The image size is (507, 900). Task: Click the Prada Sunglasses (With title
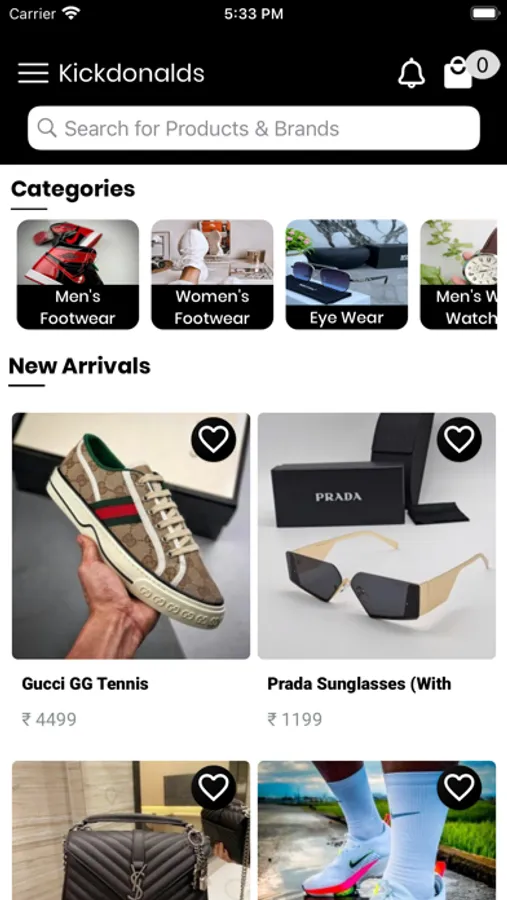(359, 684)
